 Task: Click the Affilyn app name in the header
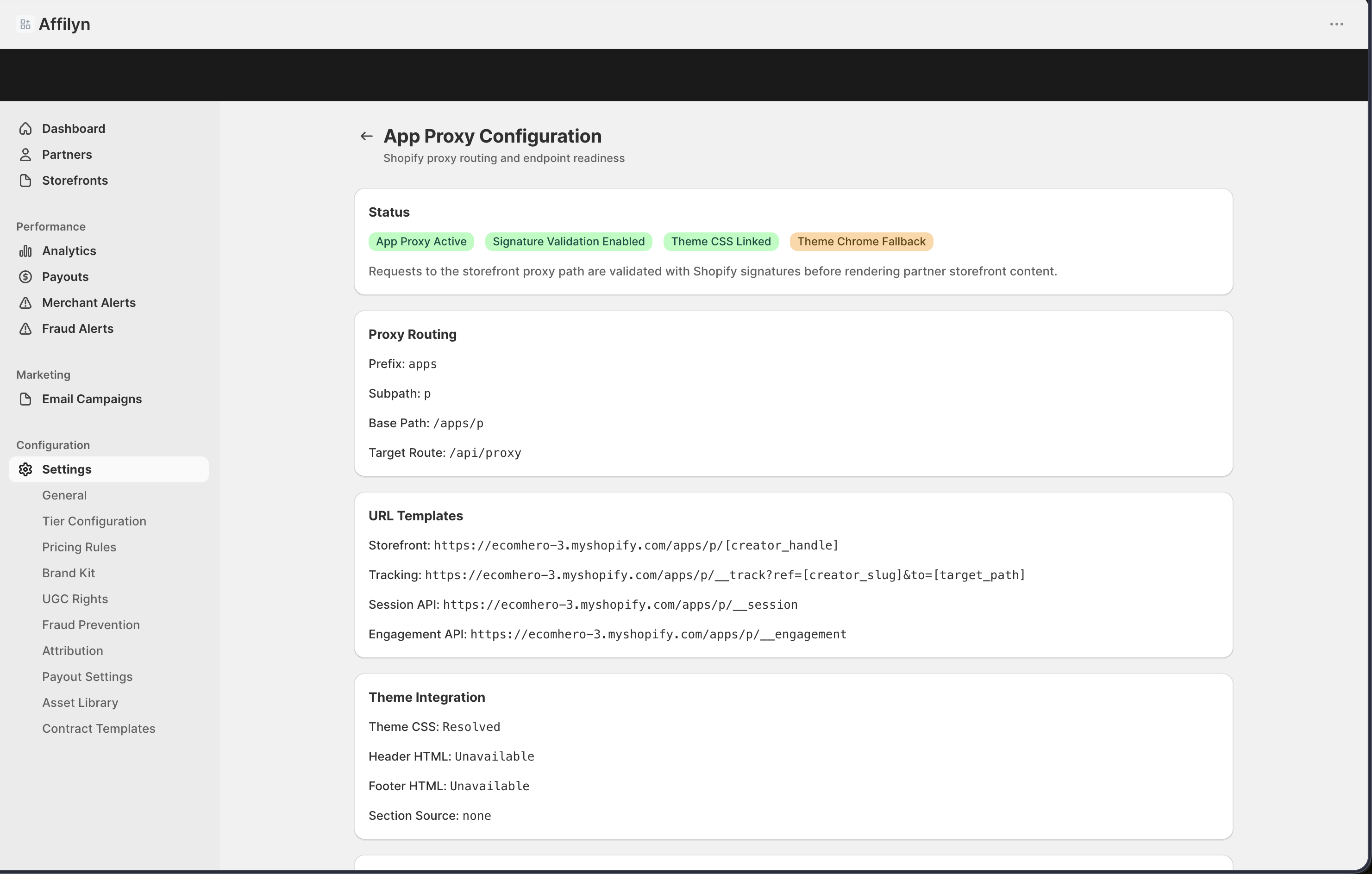64,25
